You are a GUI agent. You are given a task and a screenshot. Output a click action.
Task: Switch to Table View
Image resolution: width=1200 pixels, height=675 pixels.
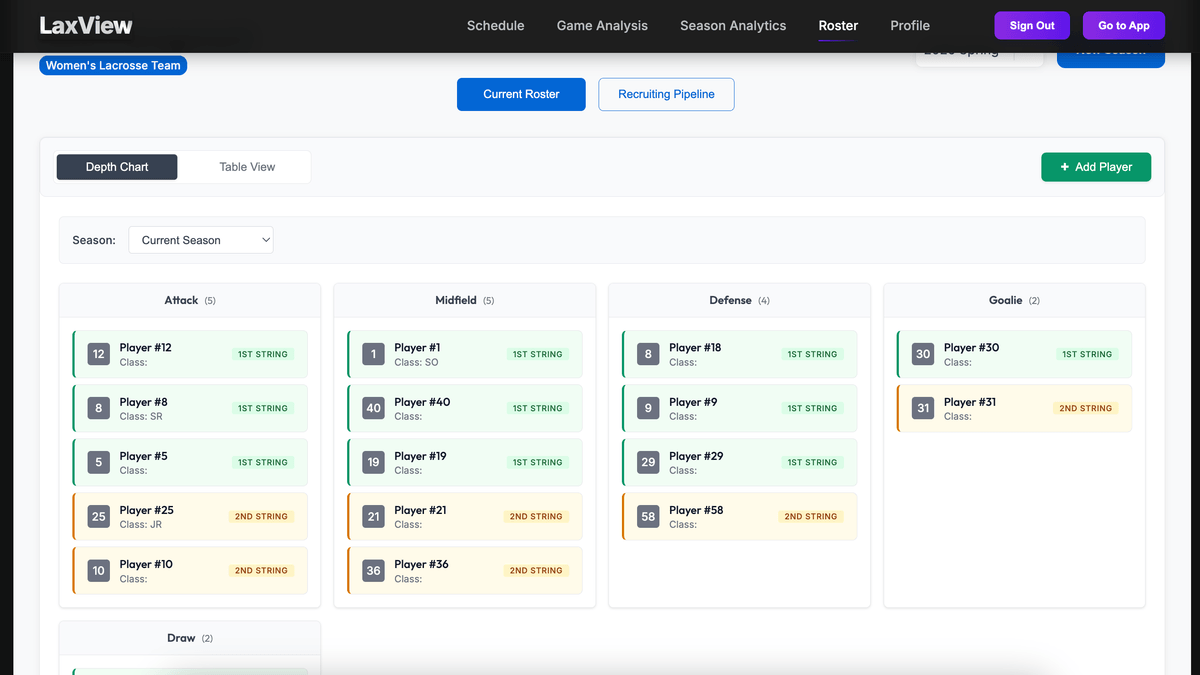(x=245, y=167)
